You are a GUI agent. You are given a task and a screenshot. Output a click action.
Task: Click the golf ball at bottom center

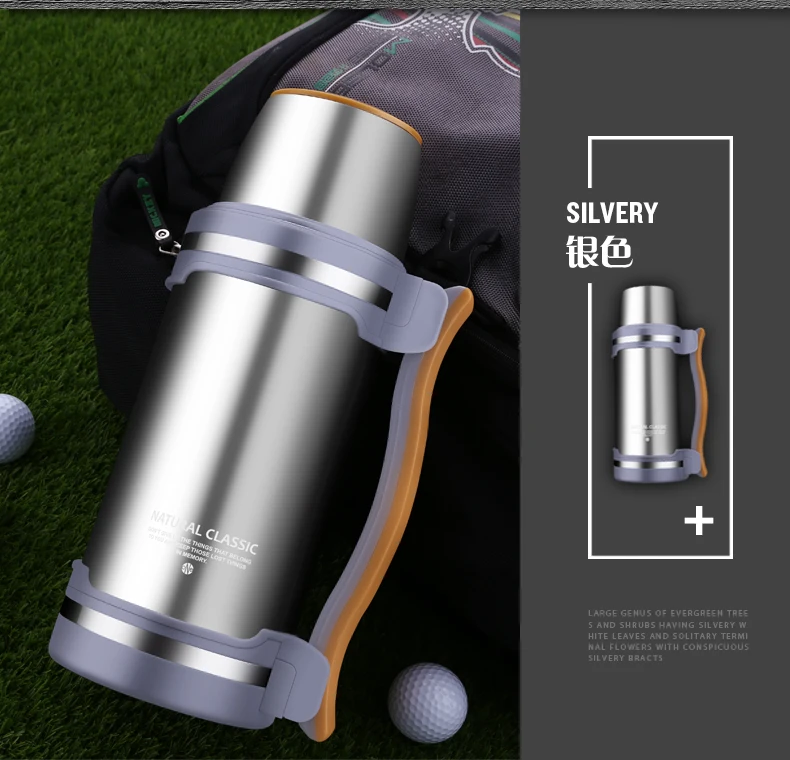coord(428,703)
